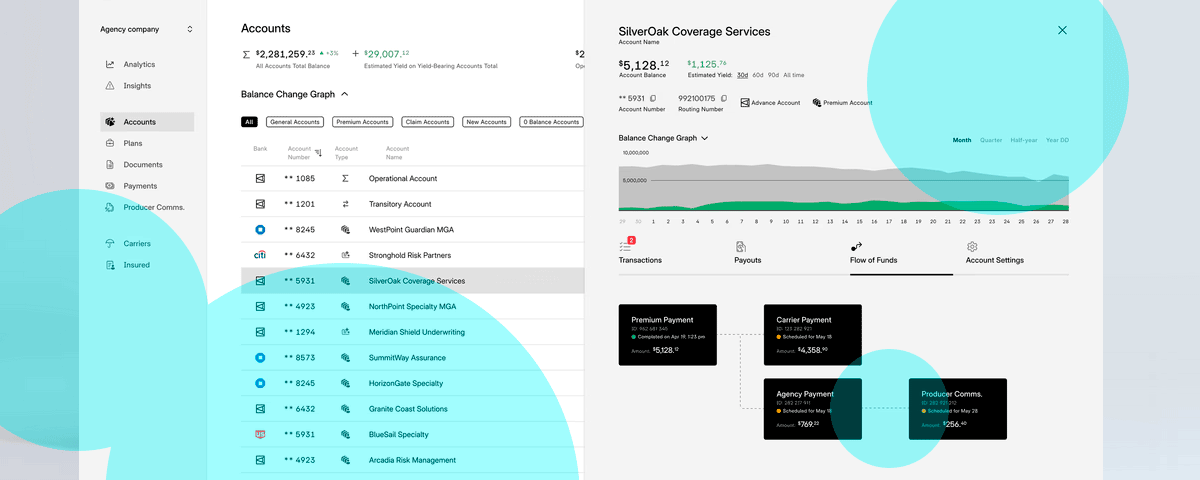Click the Account Type column header
Screen dimensions: 1200x480
[347, 153]
